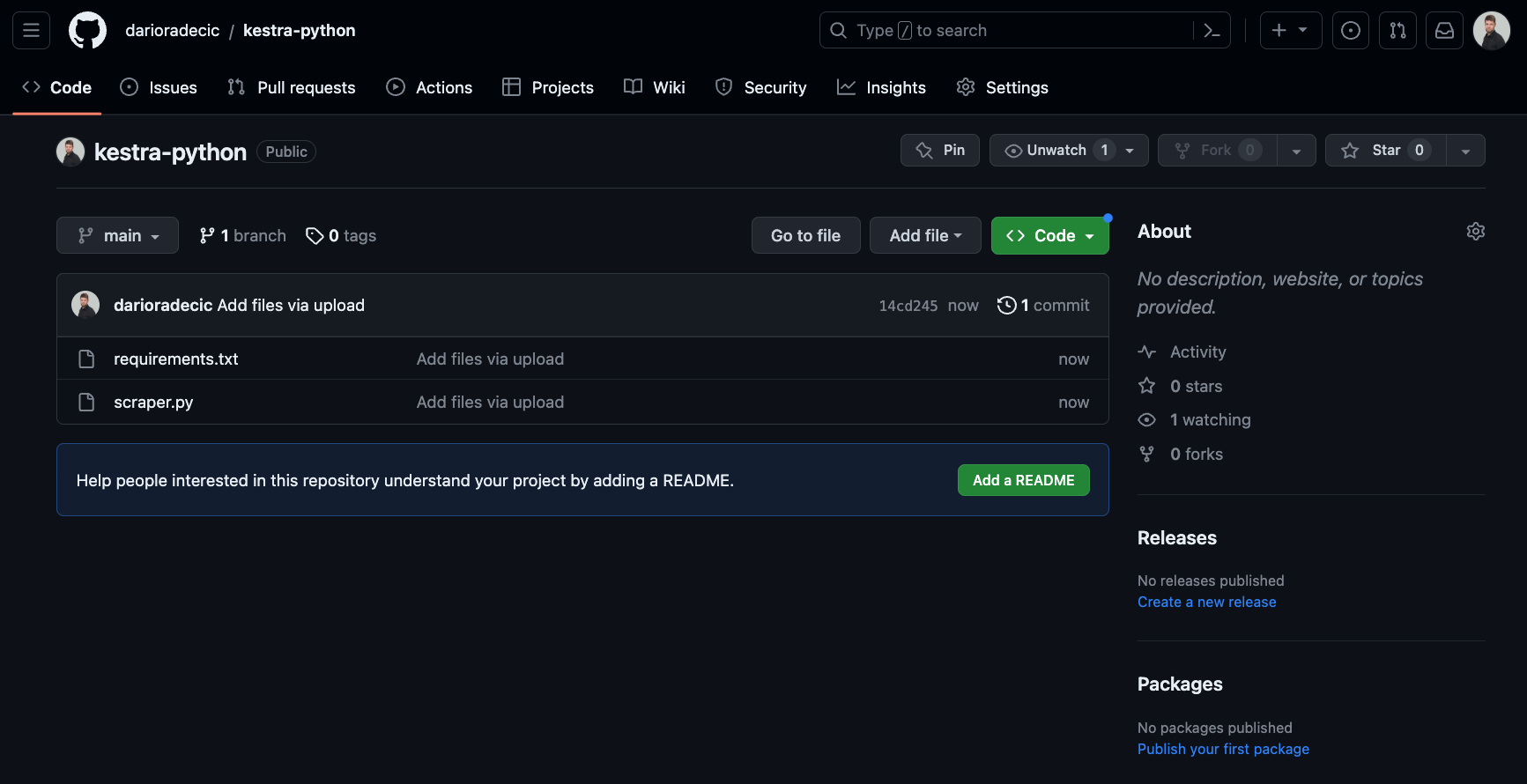Viewport: 1527px width, 784px height.
Task: Click the requirements.txt file icon
Action: point(86,359)
